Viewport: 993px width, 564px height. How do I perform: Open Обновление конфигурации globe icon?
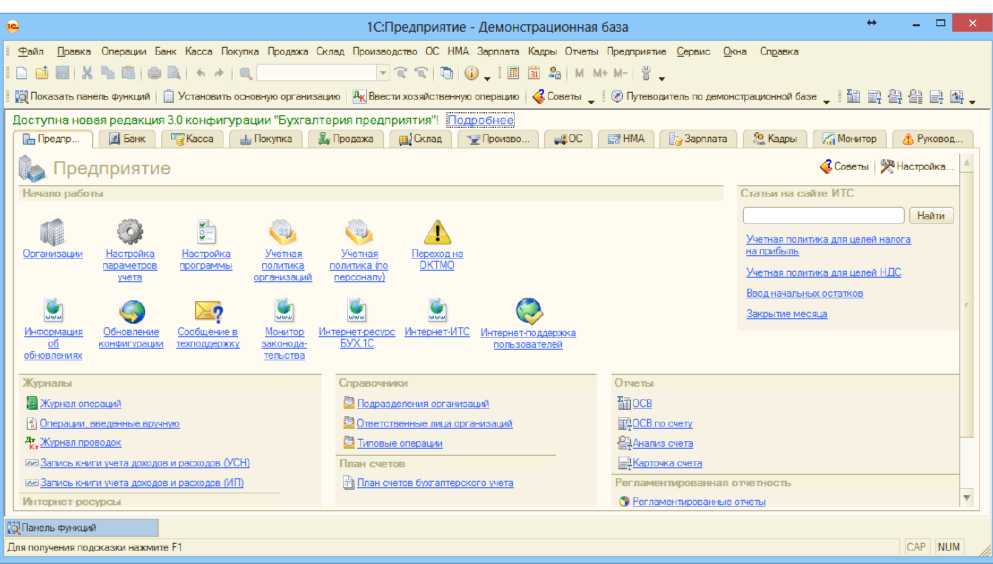[x=131, y=311]
